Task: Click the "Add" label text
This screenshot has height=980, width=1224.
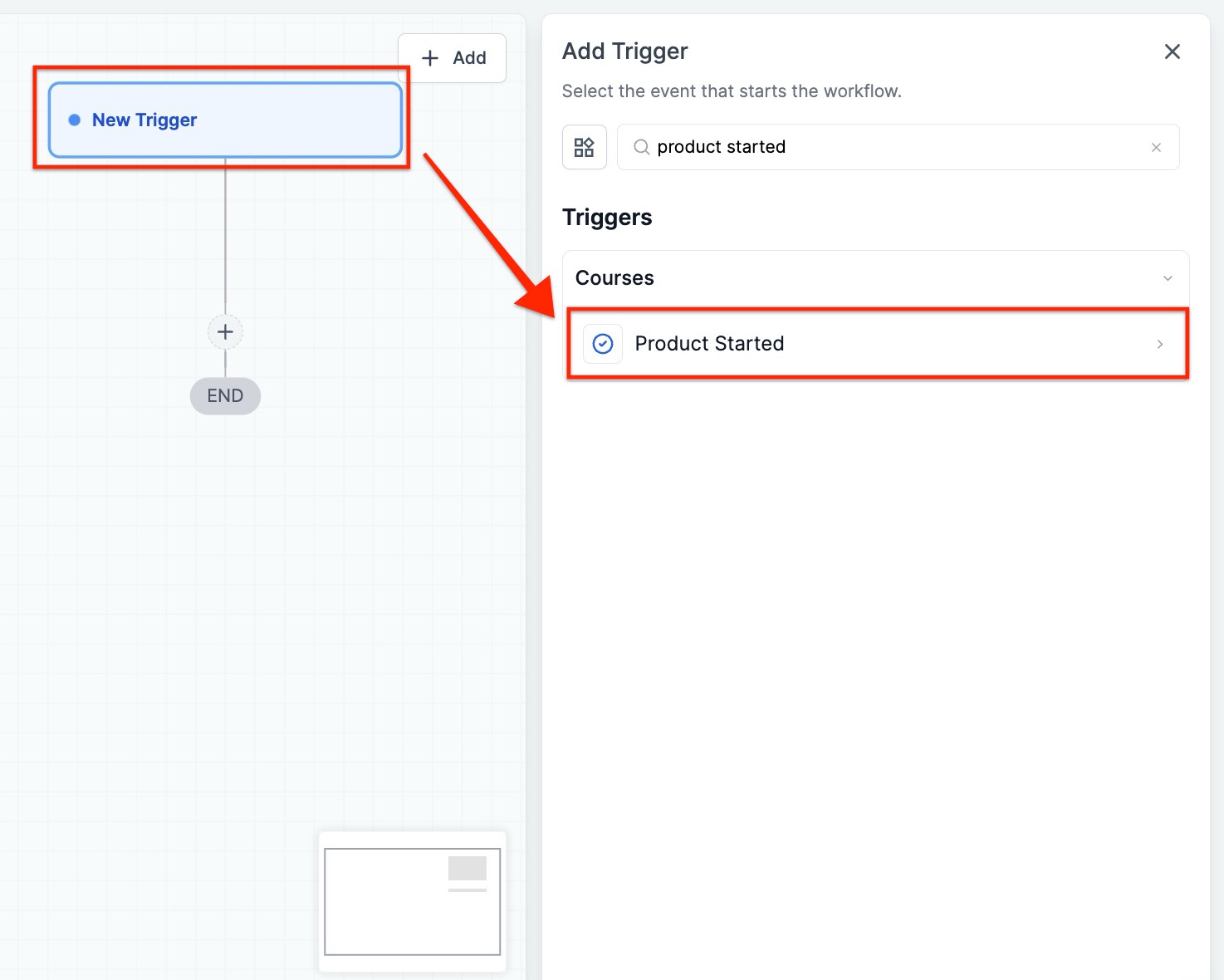Action: [x=469, y=58]
